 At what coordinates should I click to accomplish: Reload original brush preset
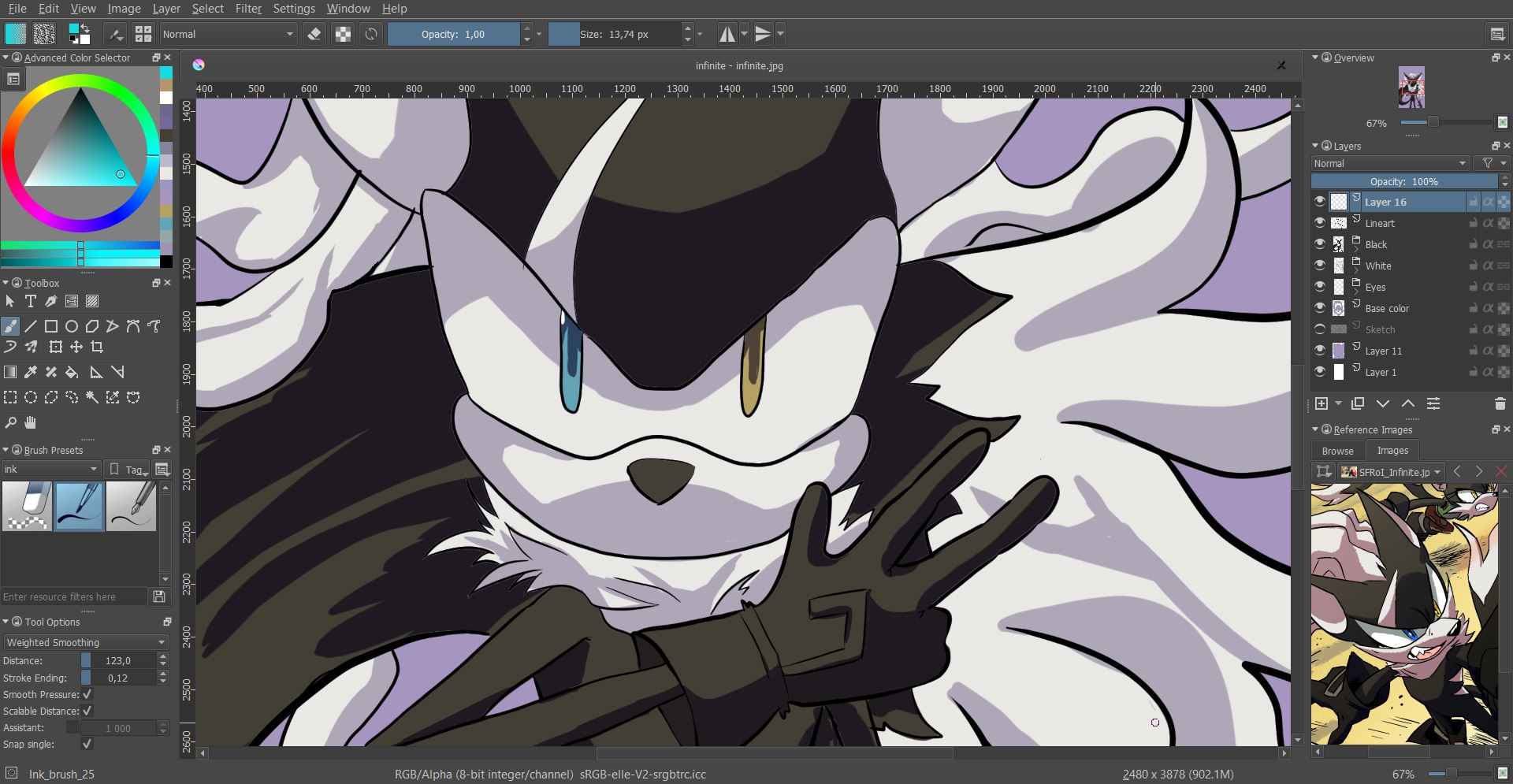(x=371, y=34)
